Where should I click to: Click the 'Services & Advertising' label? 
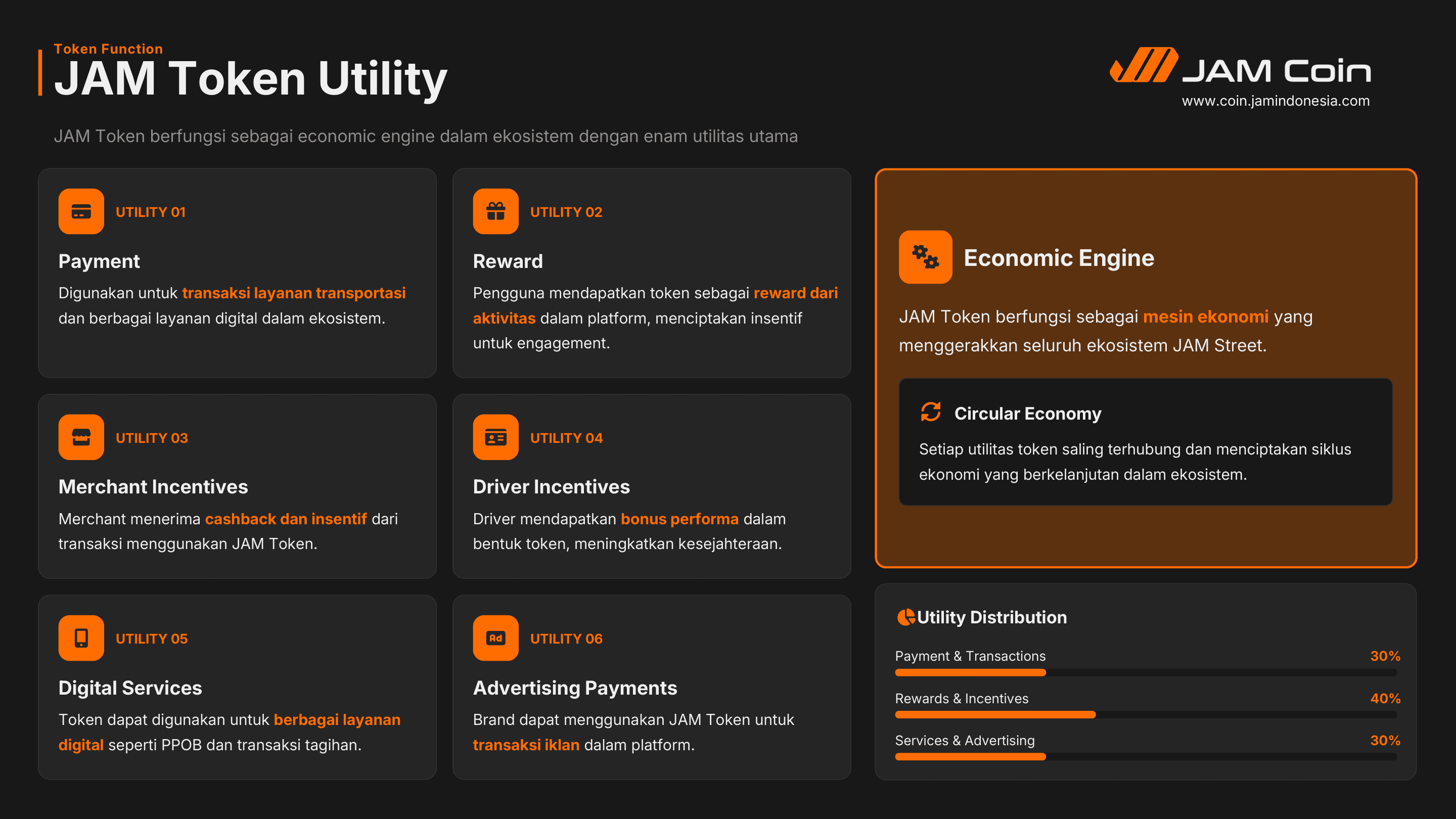pyautogui.click(x=965, y=741)
